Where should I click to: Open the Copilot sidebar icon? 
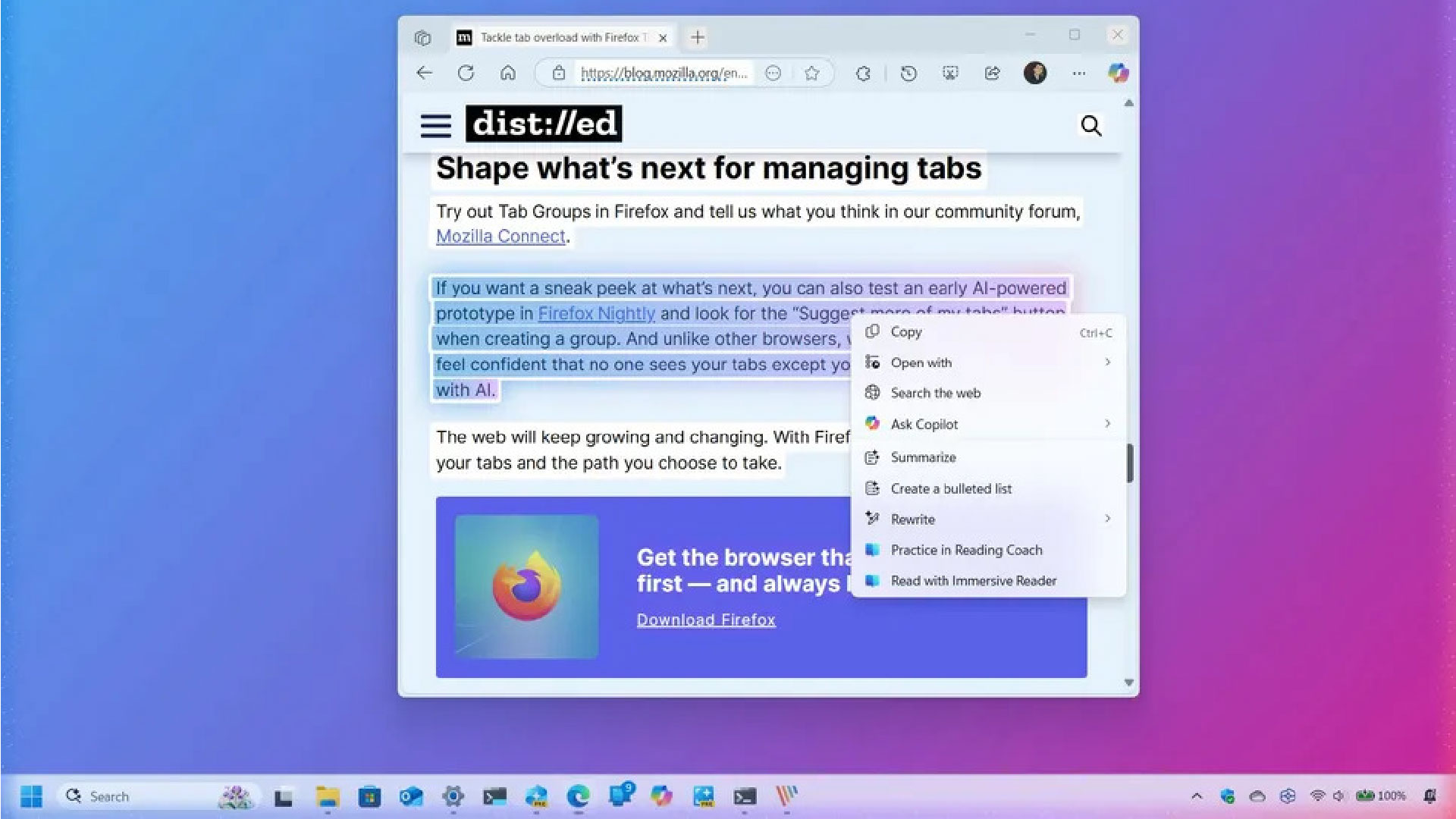[x=1118, y=73]
